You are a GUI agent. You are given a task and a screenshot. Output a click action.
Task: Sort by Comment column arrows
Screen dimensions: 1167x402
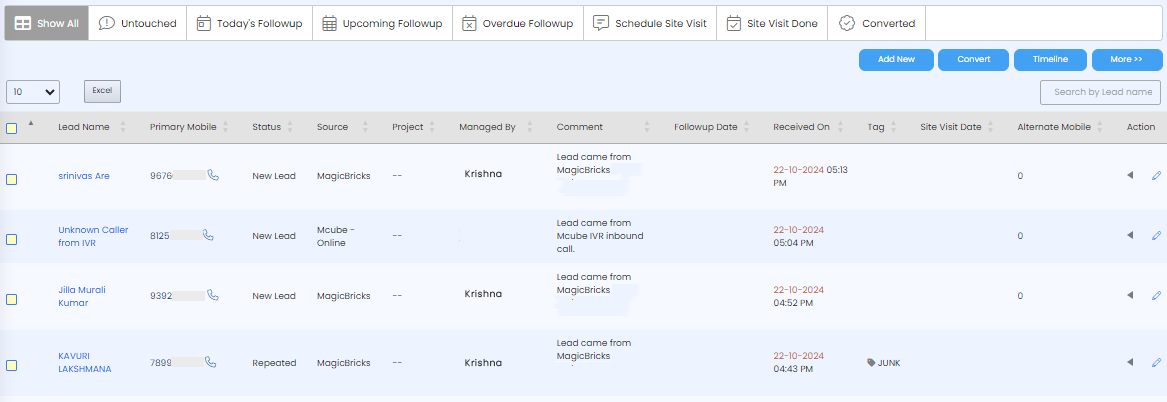647,127
